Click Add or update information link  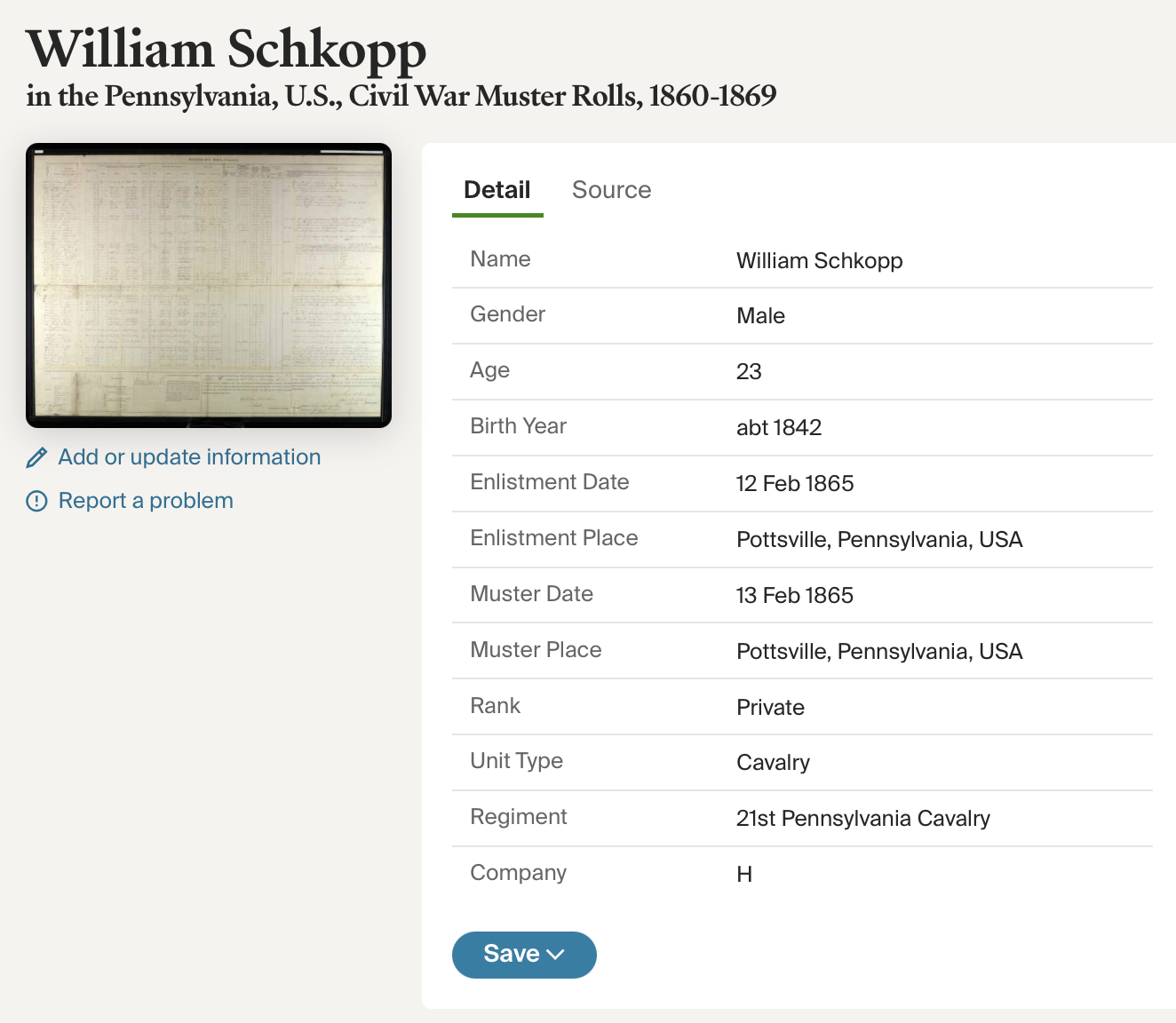[x=189, y=457]
